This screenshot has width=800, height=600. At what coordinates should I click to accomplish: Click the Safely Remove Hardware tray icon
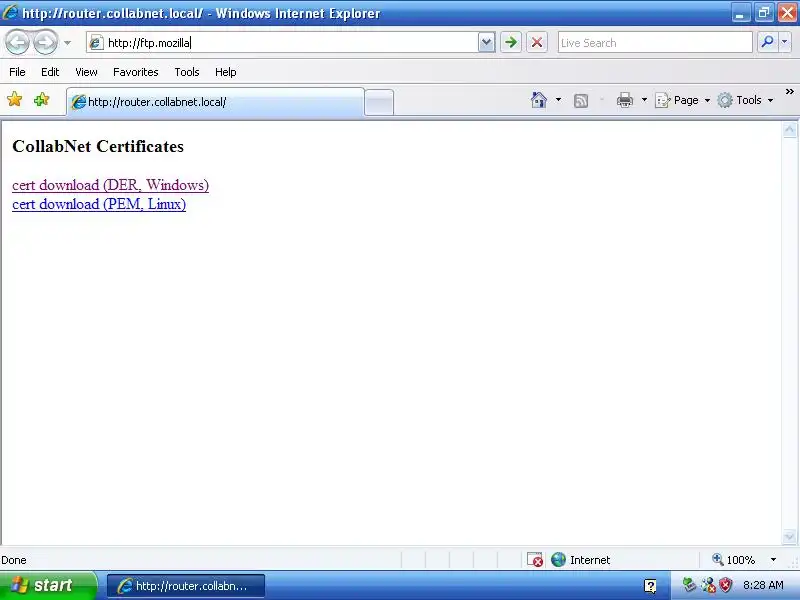(x=689, y=585)
